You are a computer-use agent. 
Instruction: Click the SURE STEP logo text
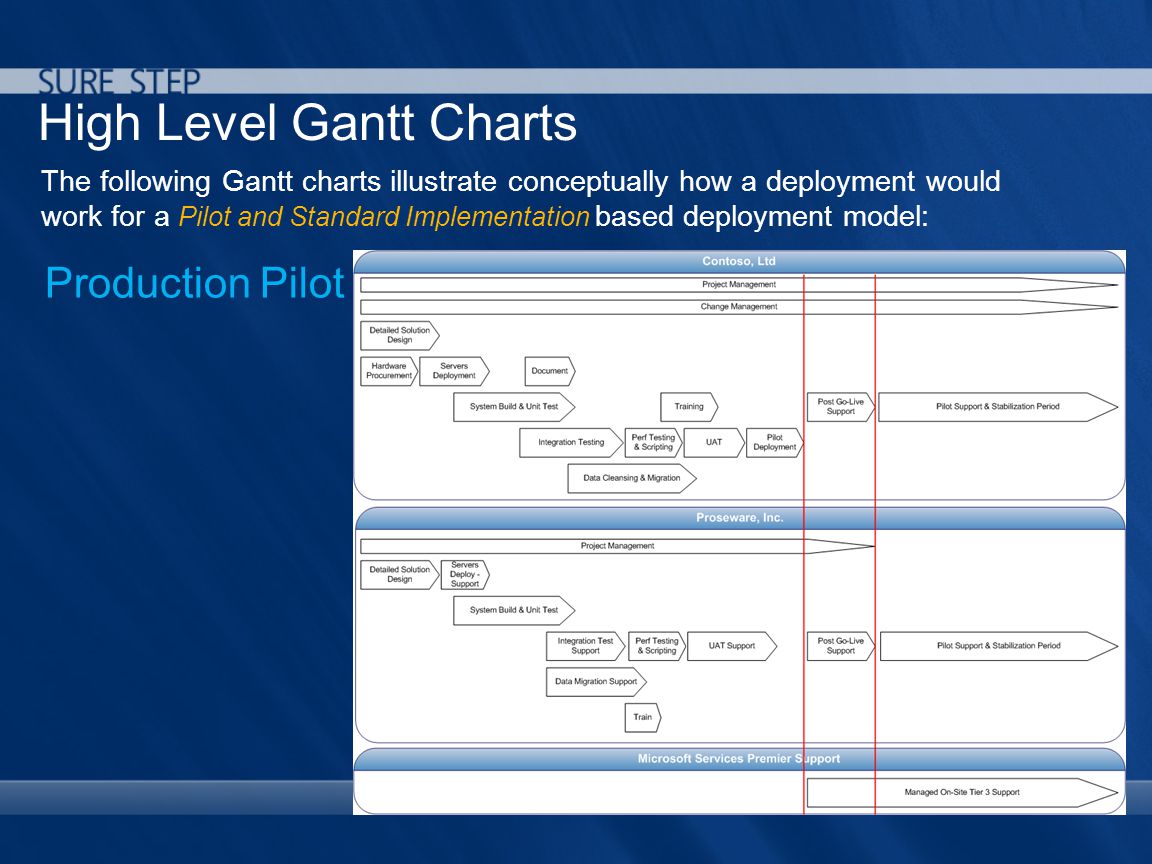(x=119, y=82)
